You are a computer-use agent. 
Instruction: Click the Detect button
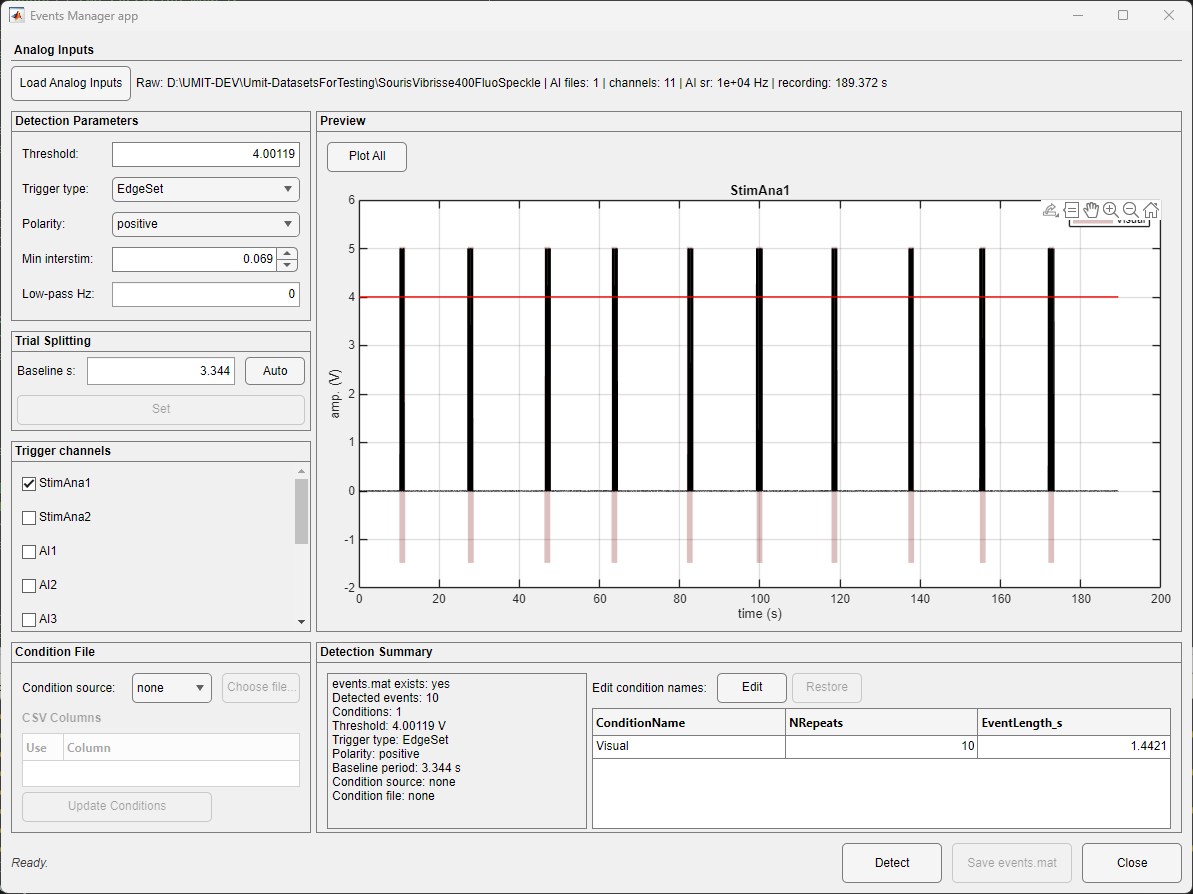(x=892, y=862)
